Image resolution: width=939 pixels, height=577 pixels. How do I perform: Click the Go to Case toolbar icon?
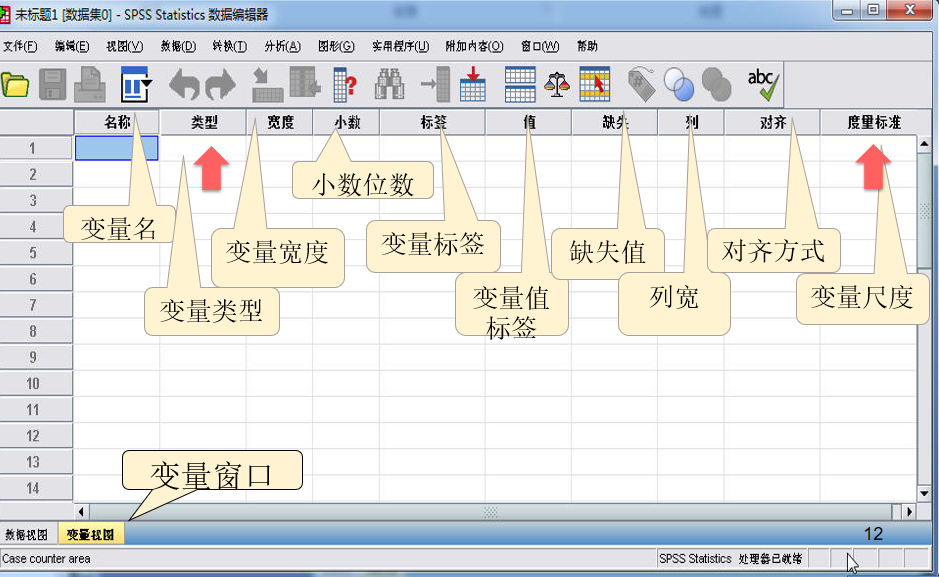(266, 84)
